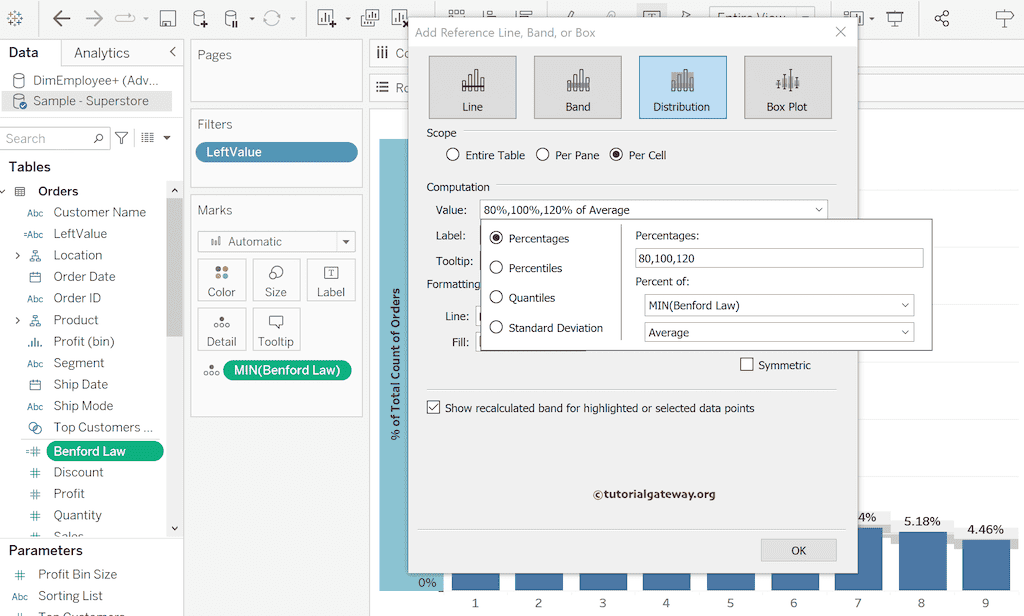Viewport: 1024px width, 616px height.
Task: Open the Value computation dropdown
Action: click(x=819, y=210)
